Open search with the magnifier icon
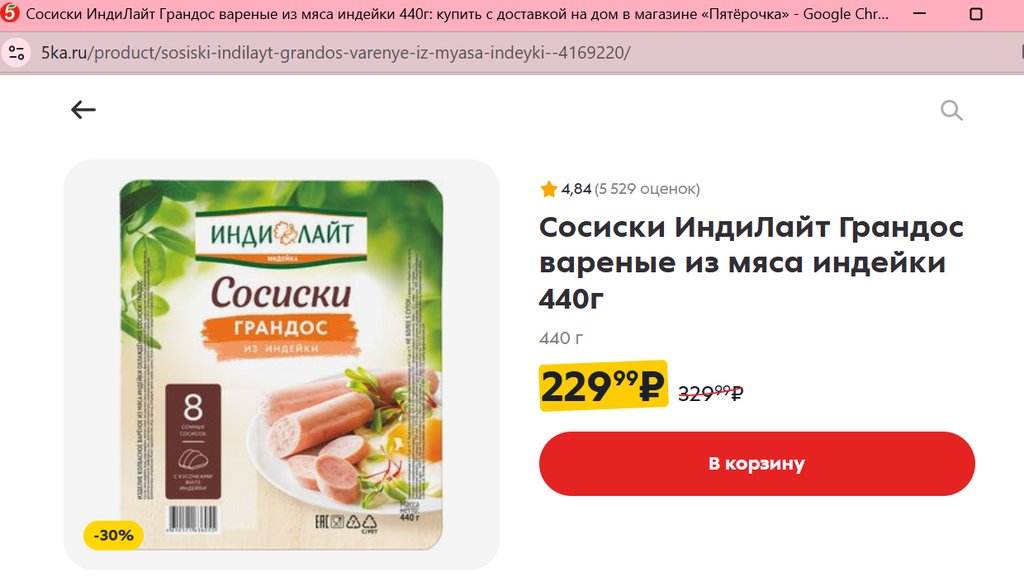The height and width of the screenshot is (576, 1024). (x=952, y=110)
